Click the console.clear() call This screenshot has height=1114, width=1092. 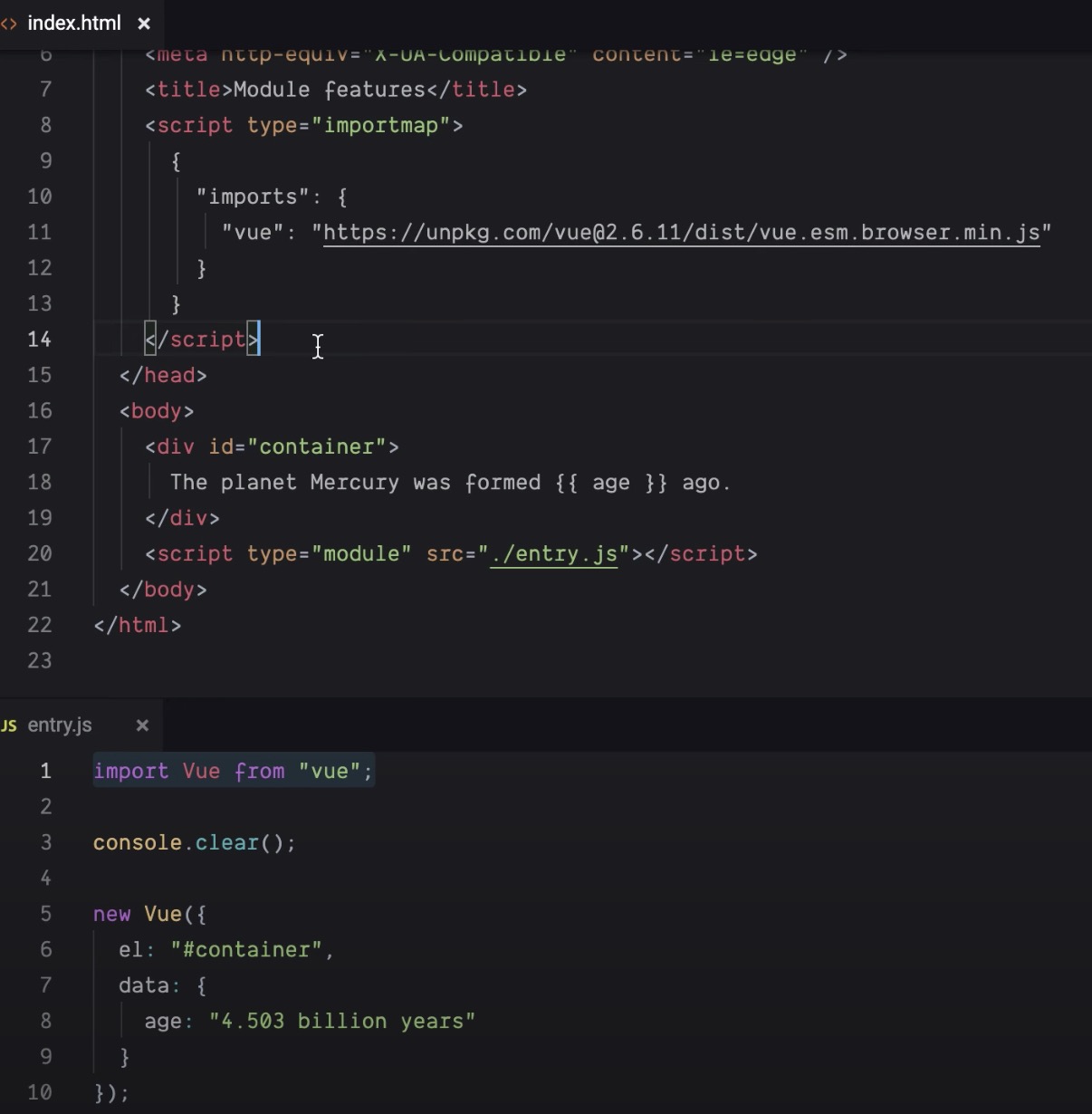[x=194, y=842]
